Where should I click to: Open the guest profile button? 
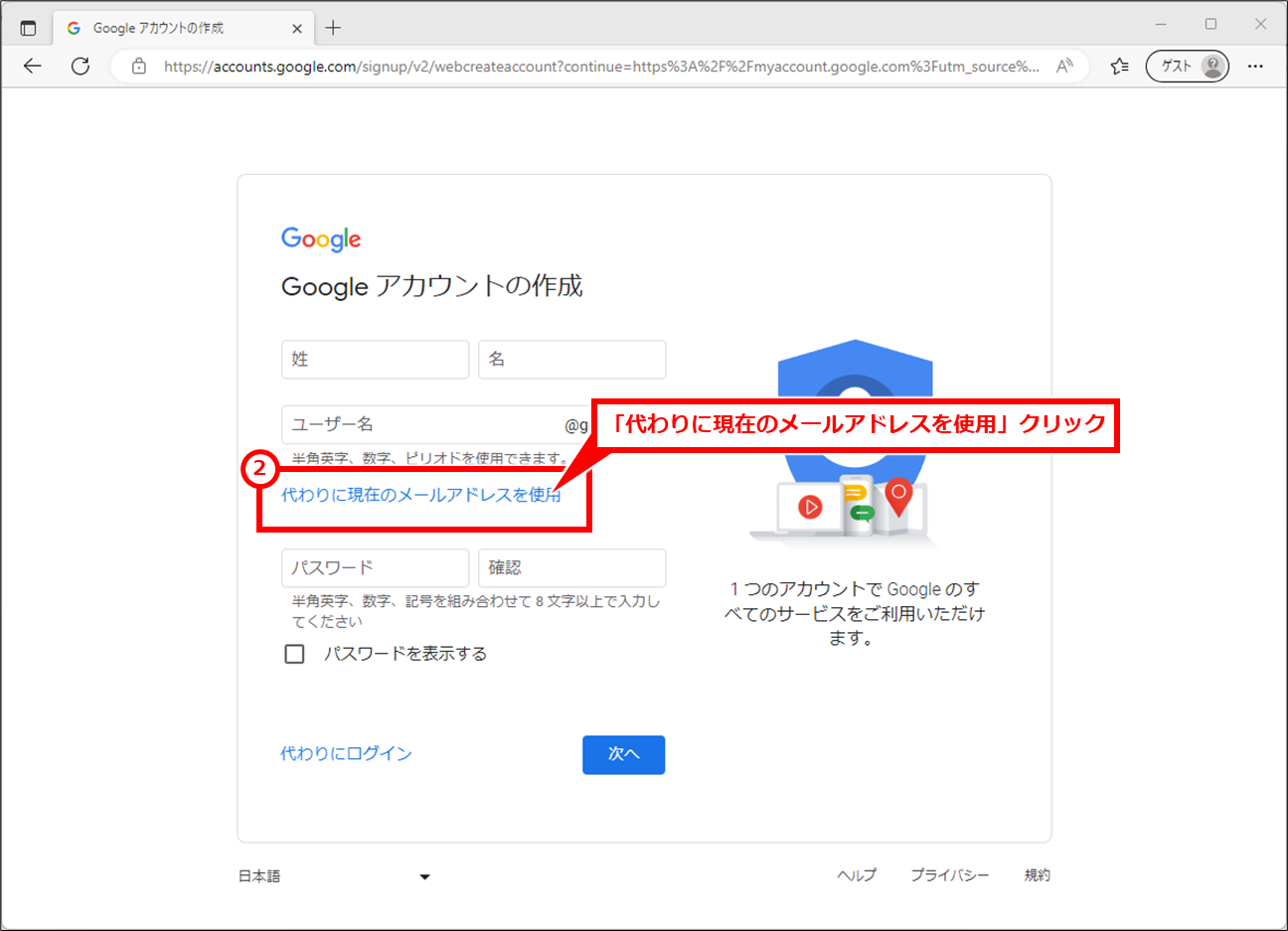1188,67
